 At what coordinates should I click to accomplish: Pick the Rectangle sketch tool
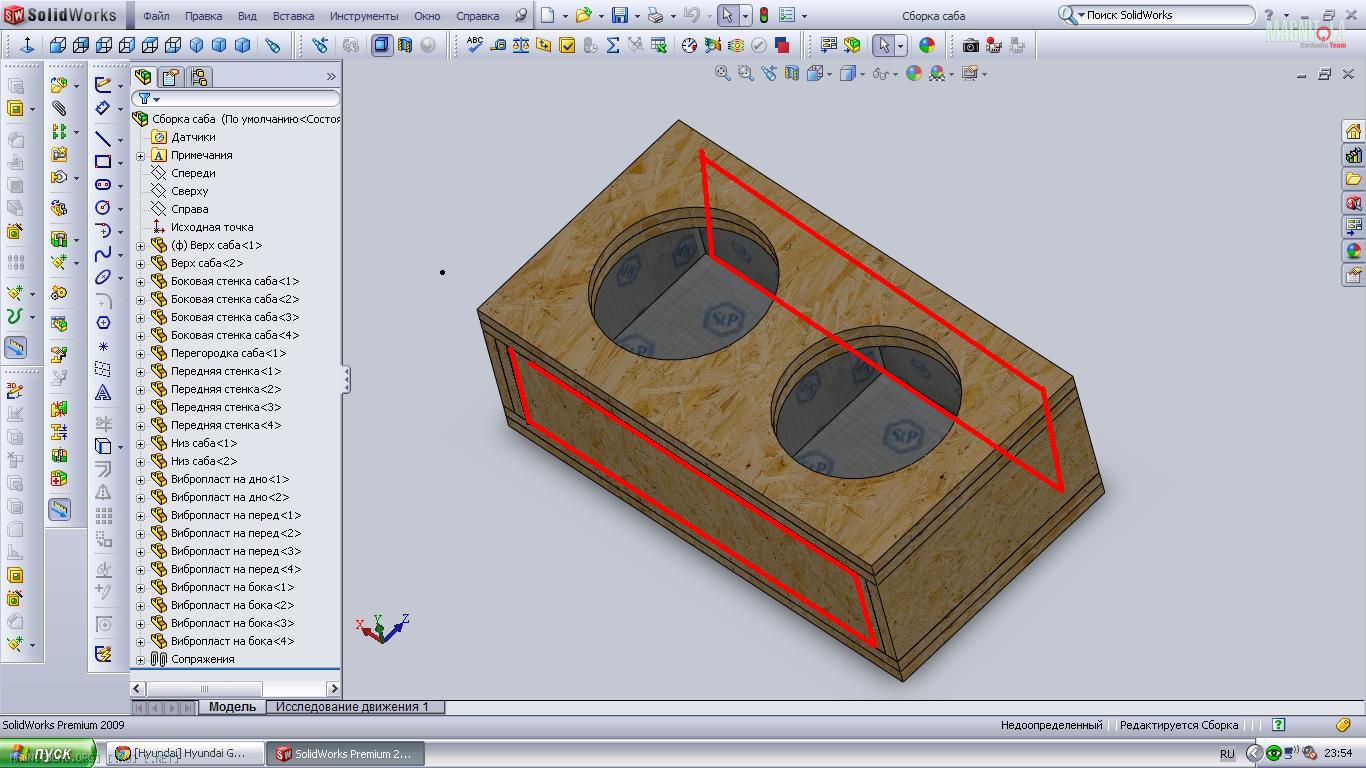[103, 162]
